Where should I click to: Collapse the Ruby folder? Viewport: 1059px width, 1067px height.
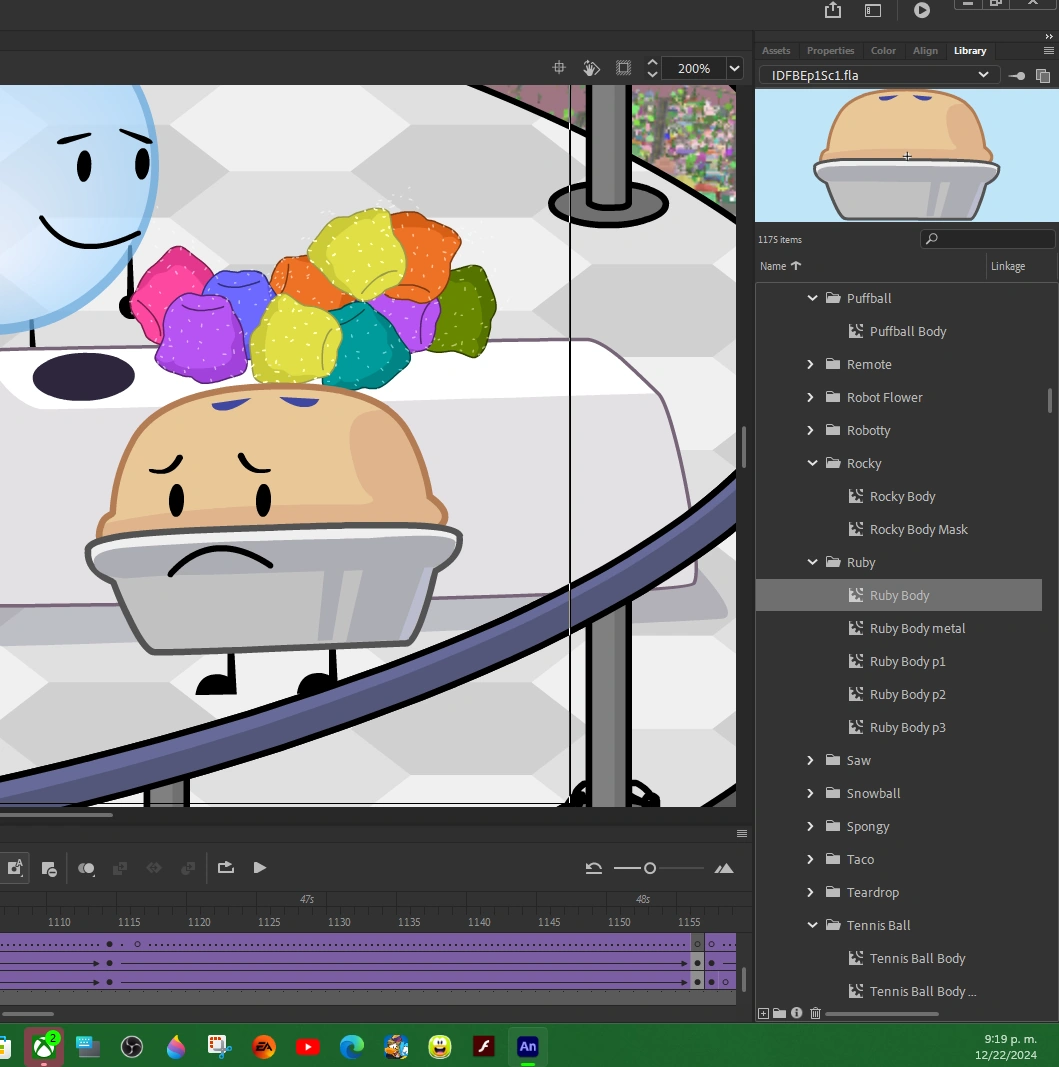(x=812, y=562)
